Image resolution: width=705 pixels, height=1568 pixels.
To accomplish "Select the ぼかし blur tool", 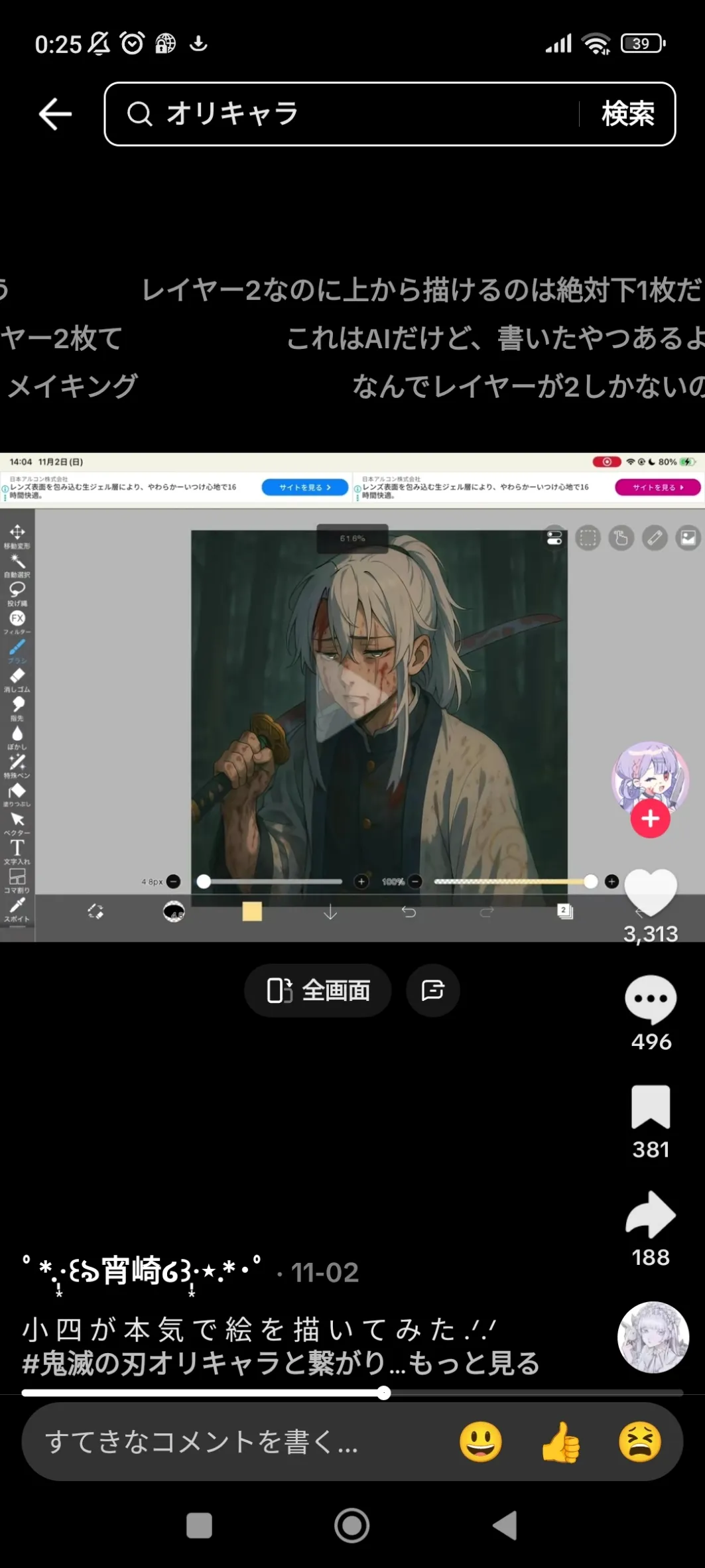I will (17, 737).
